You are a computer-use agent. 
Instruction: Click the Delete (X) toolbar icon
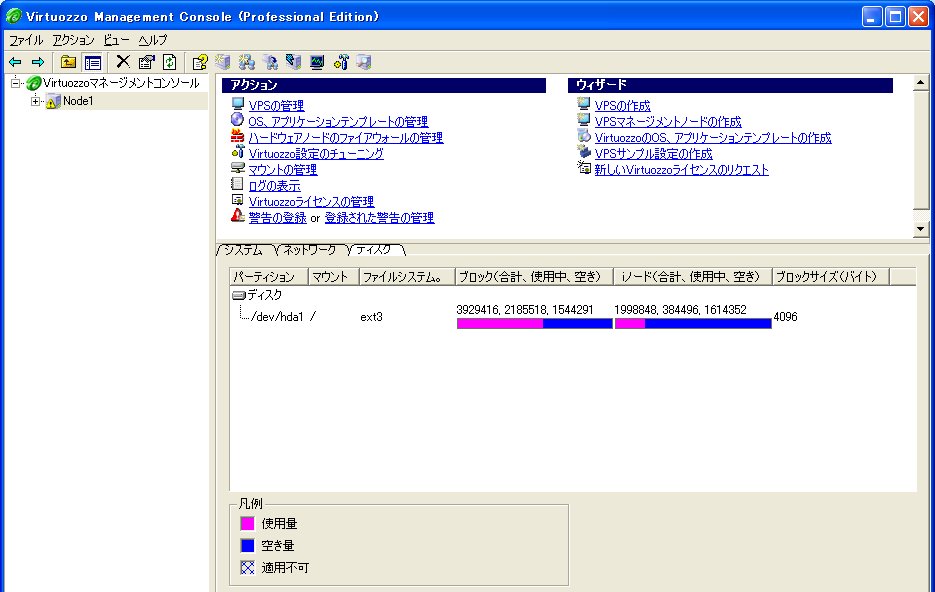[123, 61]
